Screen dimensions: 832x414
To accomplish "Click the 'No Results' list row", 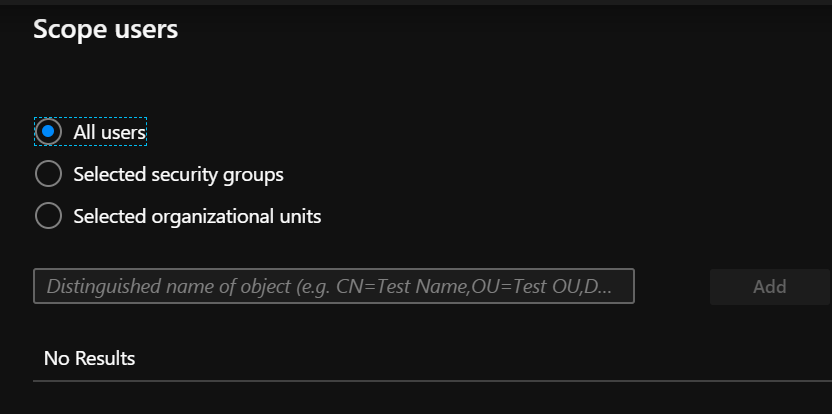I will 90,358.
